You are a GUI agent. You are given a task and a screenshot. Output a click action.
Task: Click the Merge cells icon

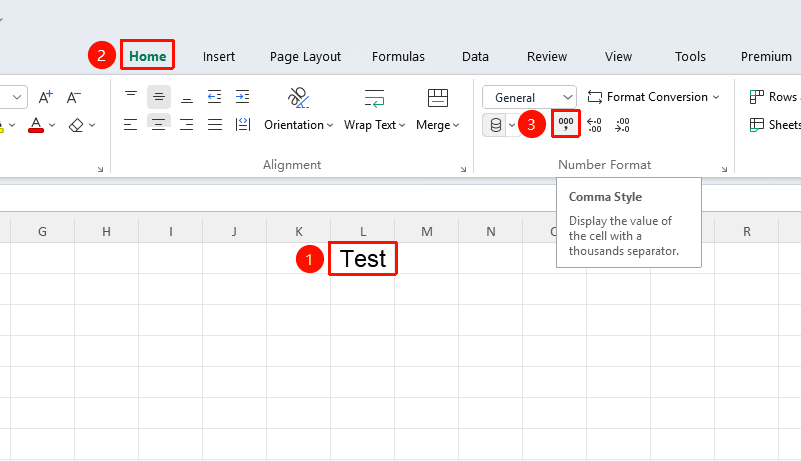[x=438, y=98]
